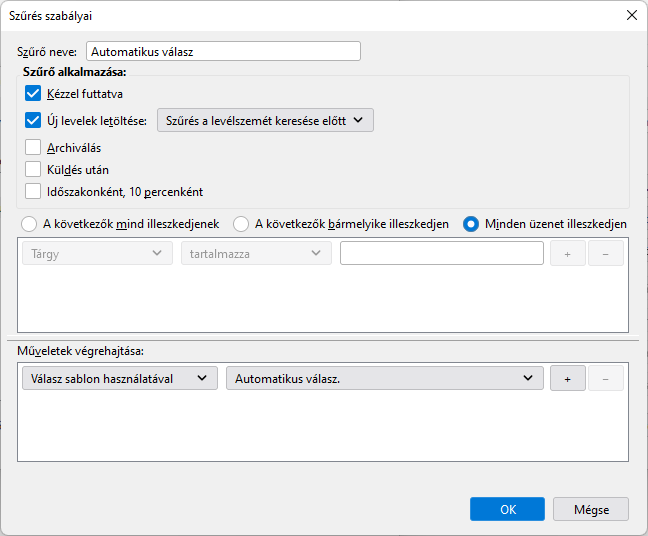648x536 pixels.
Task: Remove the action row with minus
Action: (606, 378)
